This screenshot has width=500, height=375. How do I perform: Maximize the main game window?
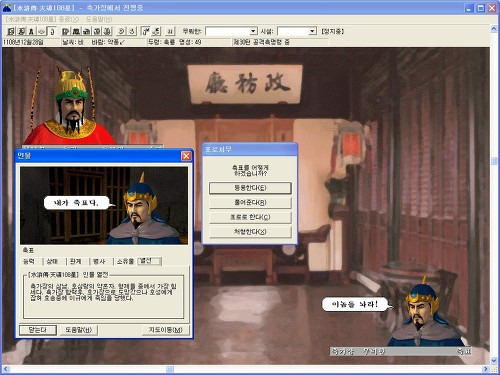[481, 8]
